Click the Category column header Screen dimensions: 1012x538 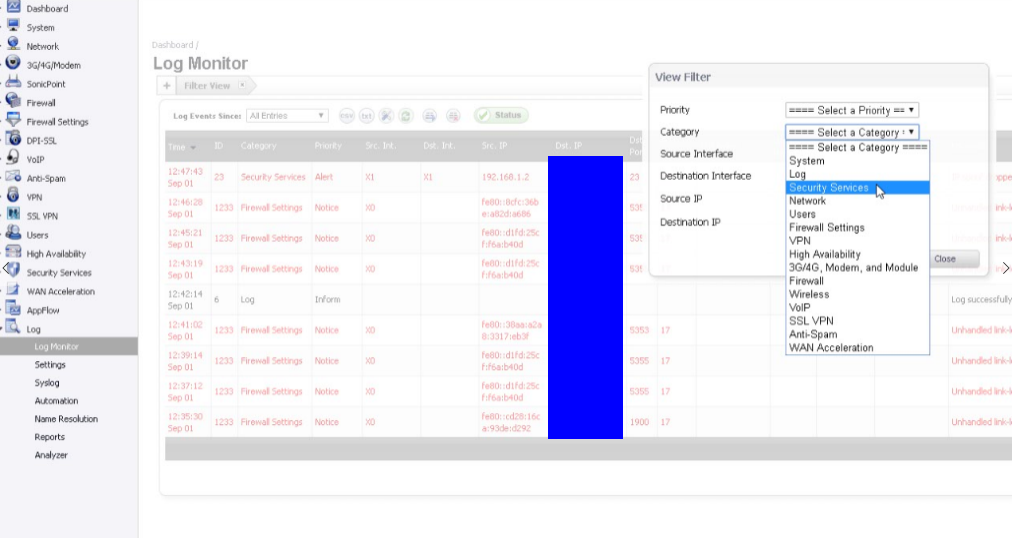pyautogui.click(x=258, y=146)
